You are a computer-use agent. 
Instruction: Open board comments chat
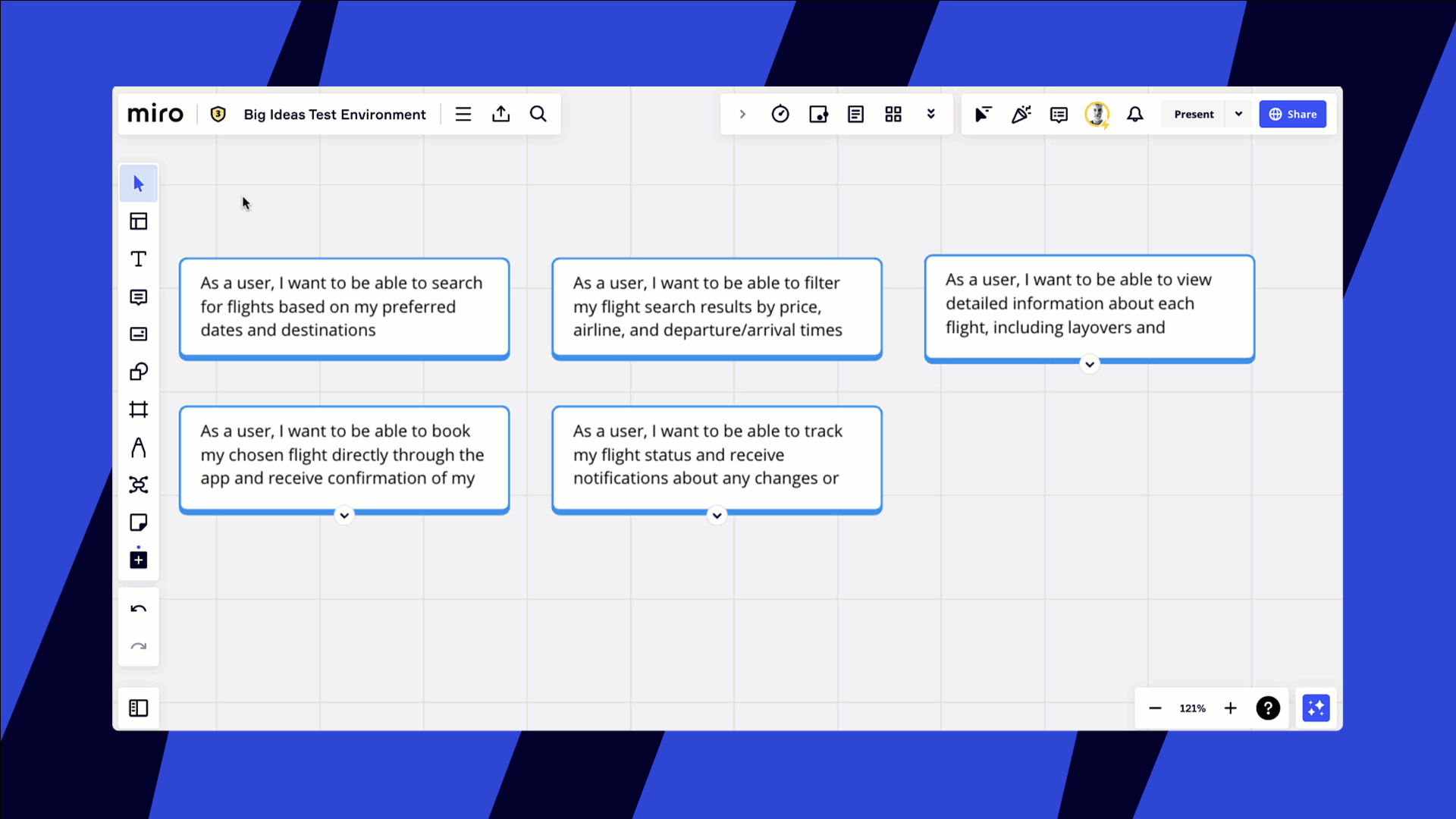click(1059, 114)
